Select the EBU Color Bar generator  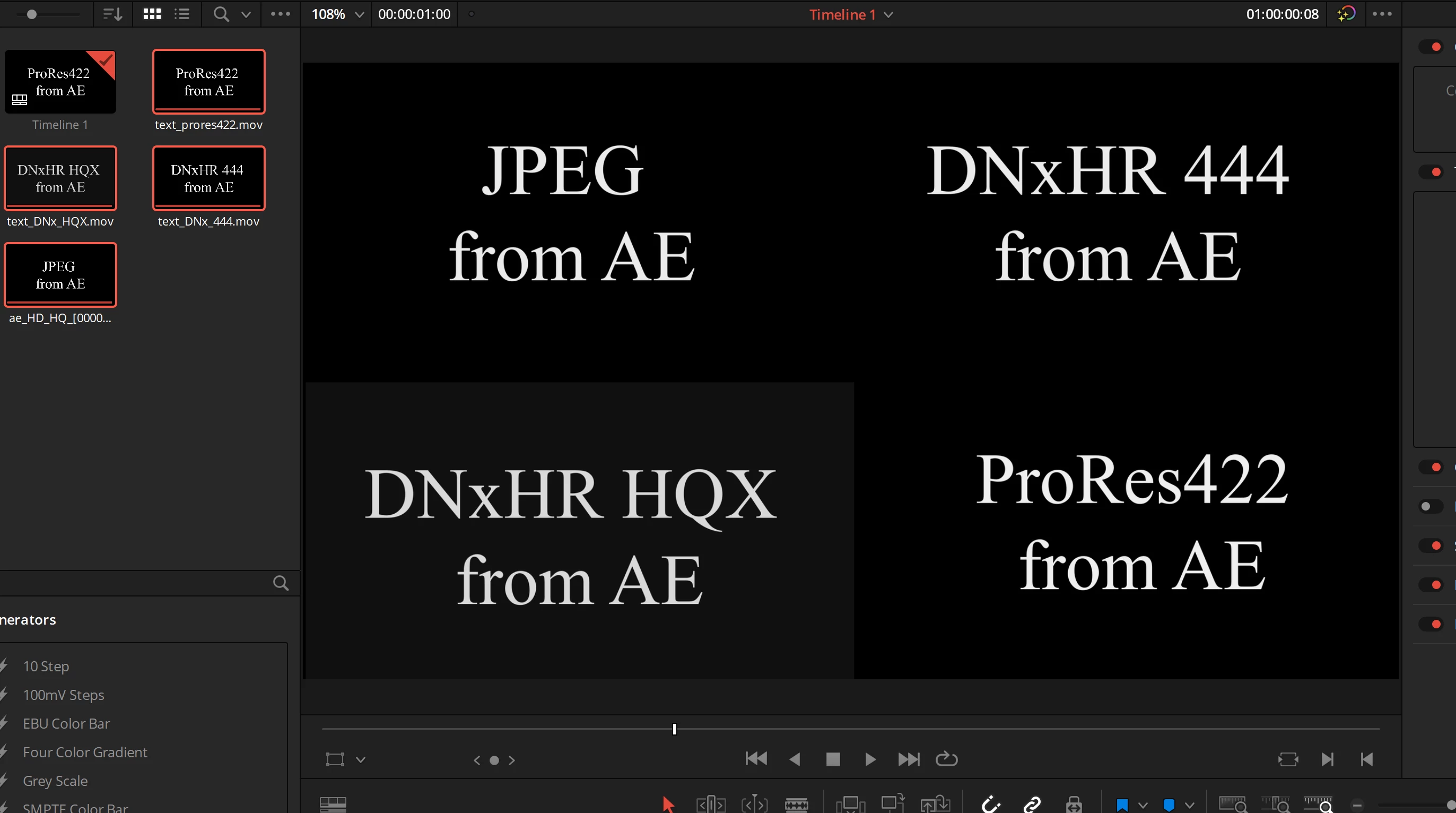[66, 723]
